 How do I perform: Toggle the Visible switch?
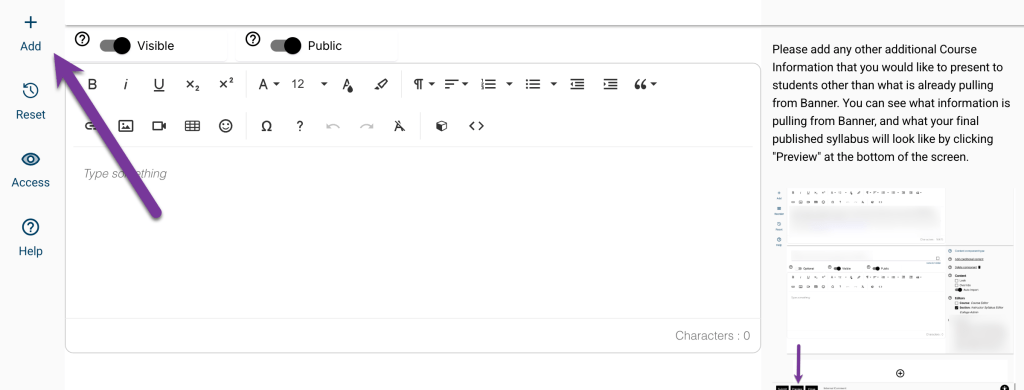click(x=115, y=46)
